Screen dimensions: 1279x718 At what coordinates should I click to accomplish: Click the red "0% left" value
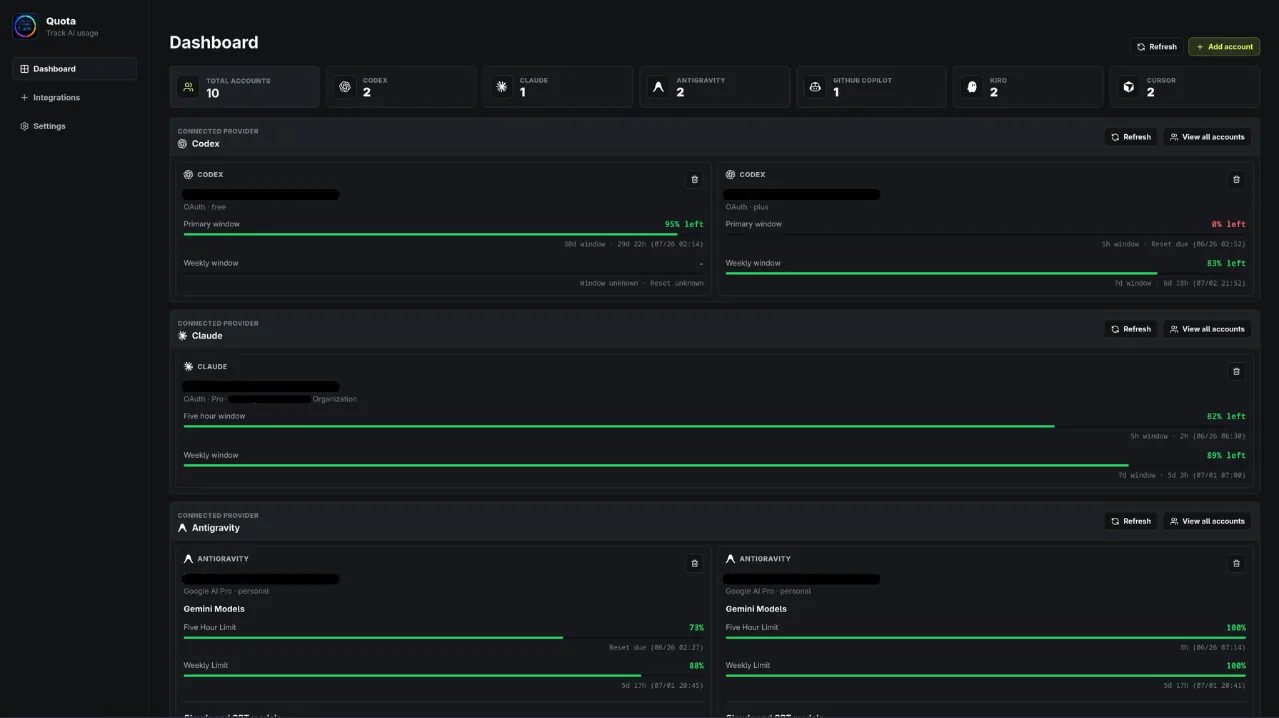click(1228, 224)
